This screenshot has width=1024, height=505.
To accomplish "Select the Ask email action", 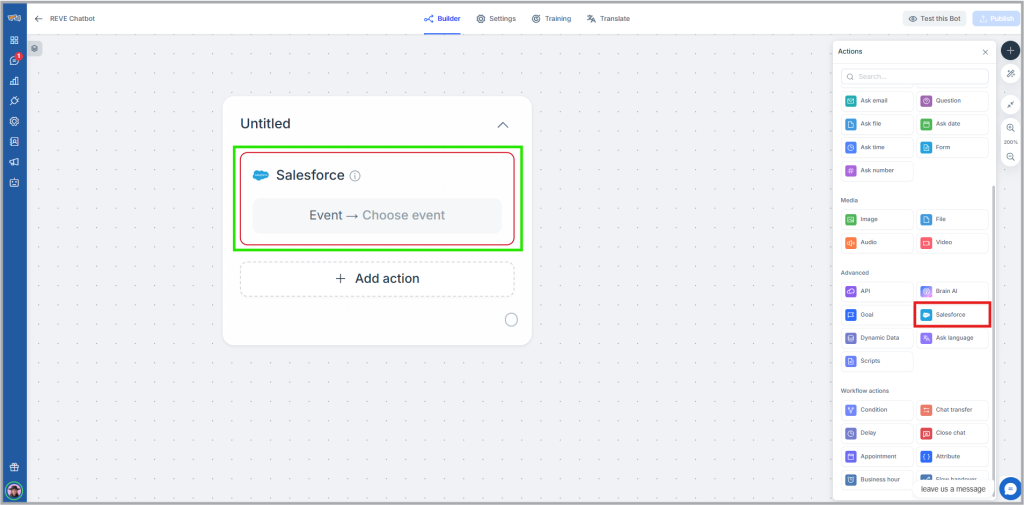I will tap(877, 101).
